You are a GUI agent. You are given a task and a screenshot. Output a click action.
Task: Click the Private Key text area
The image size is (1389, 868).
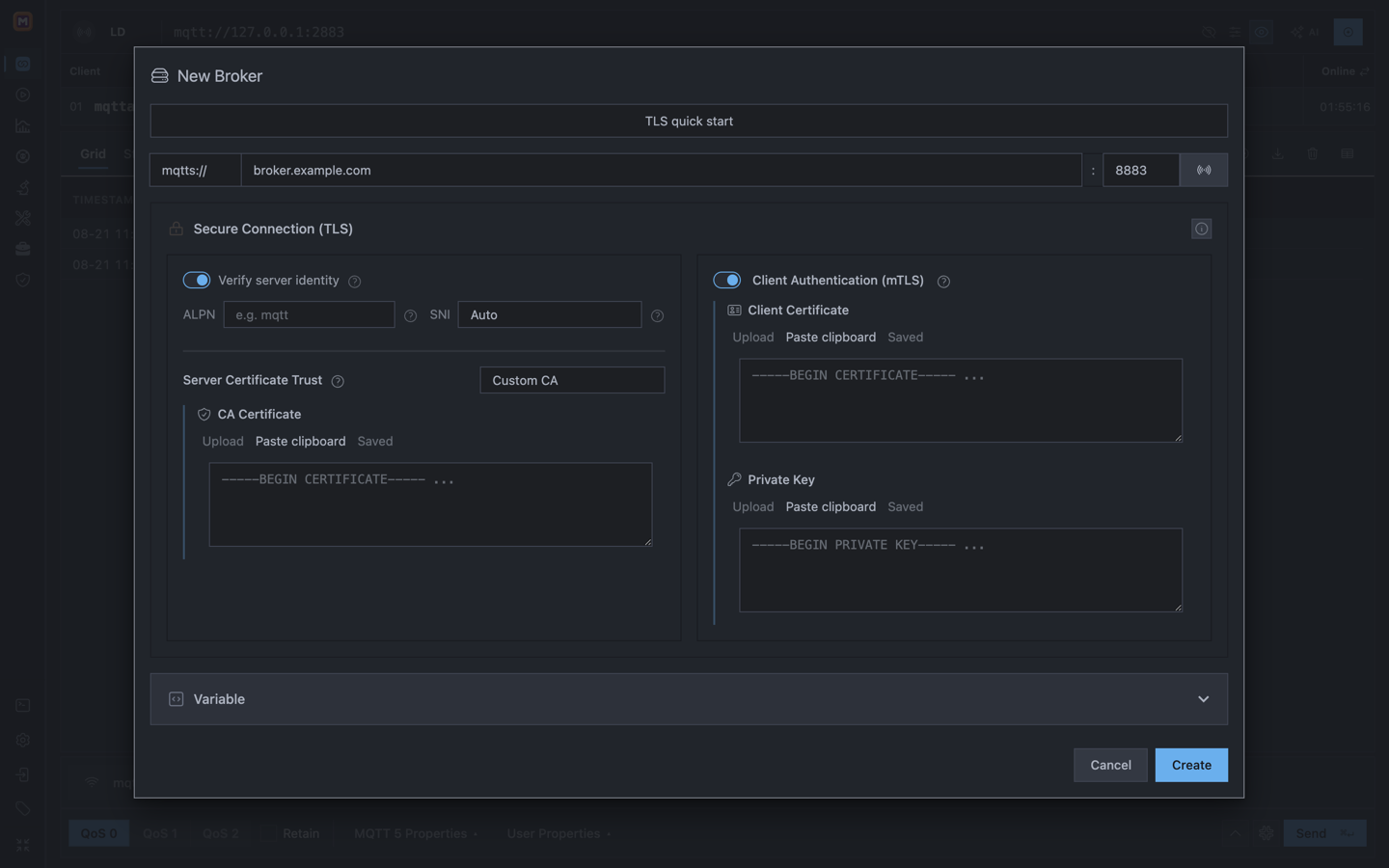pyautogui.click(x=961, y=570)
